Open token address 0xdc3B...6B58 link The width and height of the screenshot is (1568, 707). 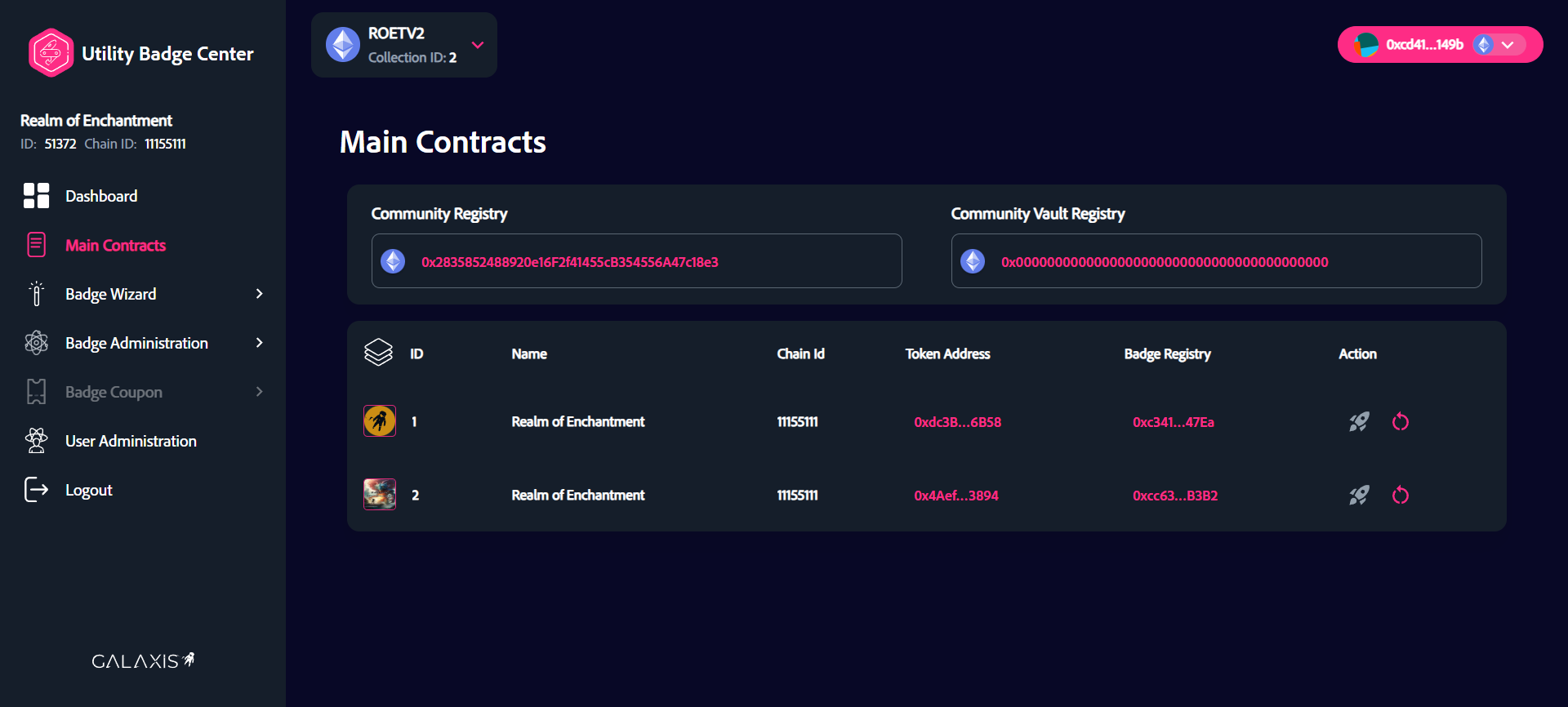(957, 422)
